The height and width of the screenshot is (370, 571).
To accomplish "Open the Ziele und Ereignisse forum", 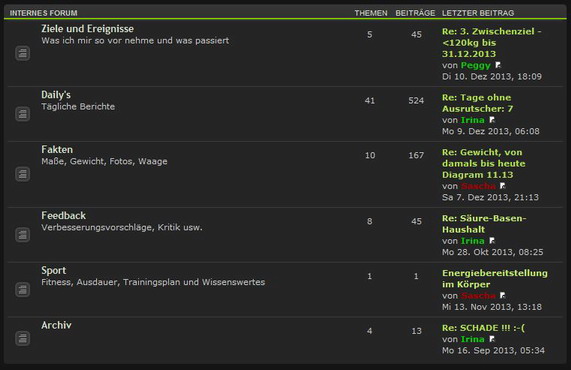I will [87, 29].
